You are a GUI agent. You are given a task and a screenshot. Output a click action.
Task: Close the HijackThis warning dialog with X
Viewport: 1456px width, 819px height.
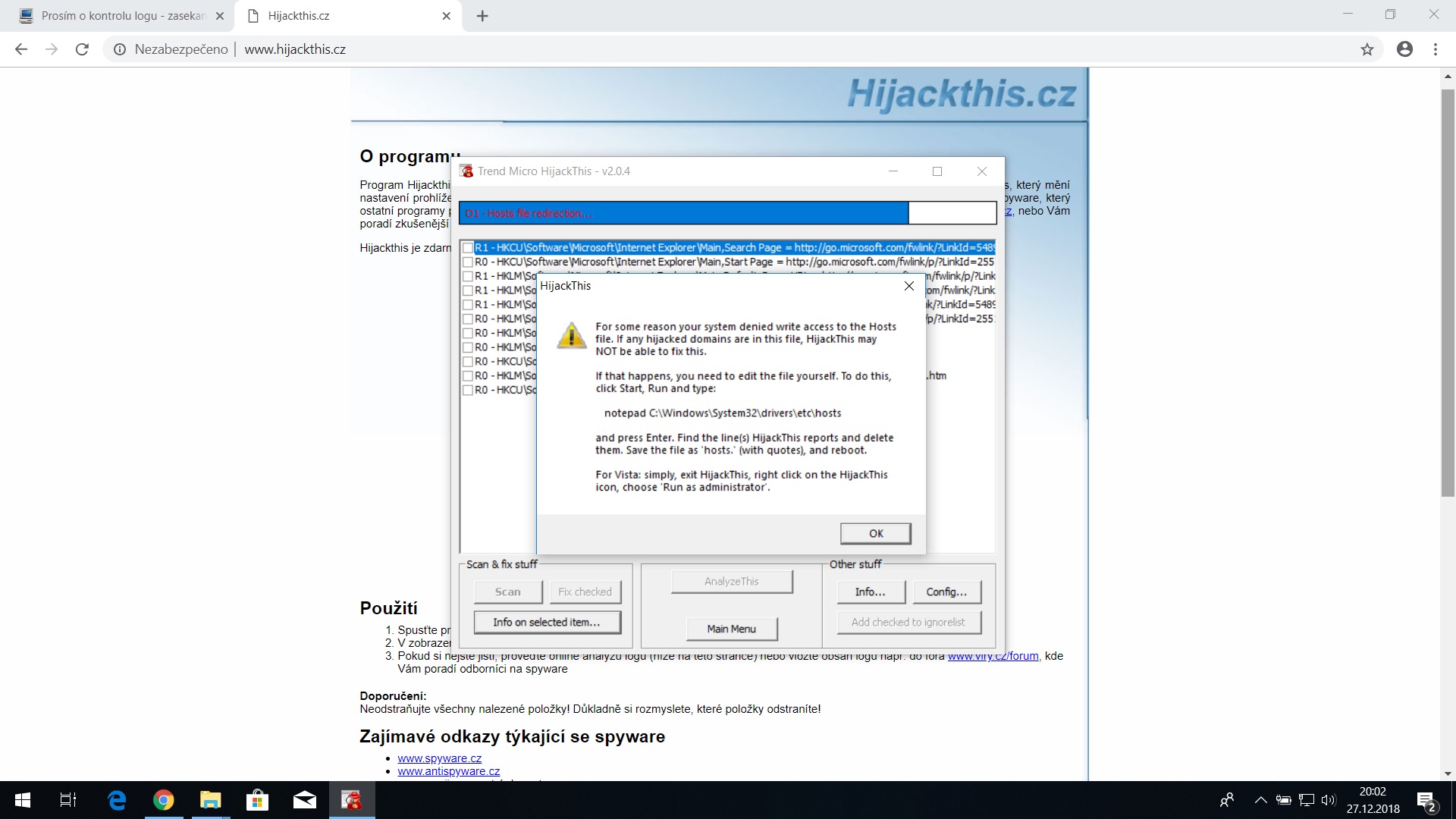908,286
